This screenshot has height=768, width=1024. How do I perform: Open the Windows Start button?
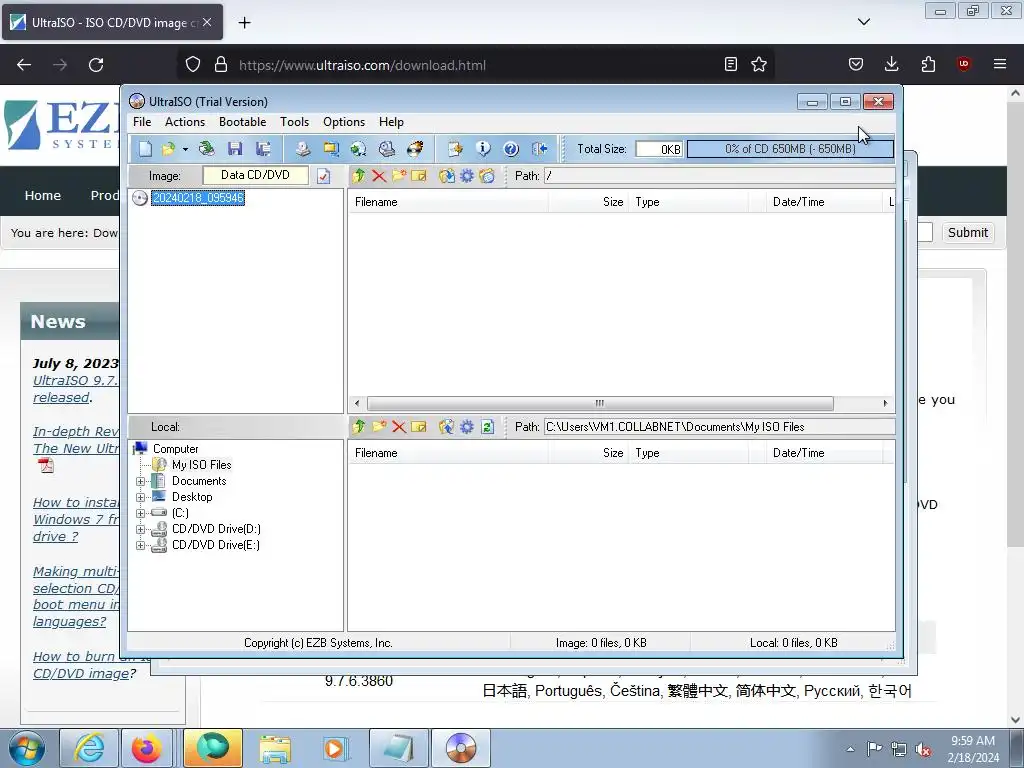(x=27, y=748)
